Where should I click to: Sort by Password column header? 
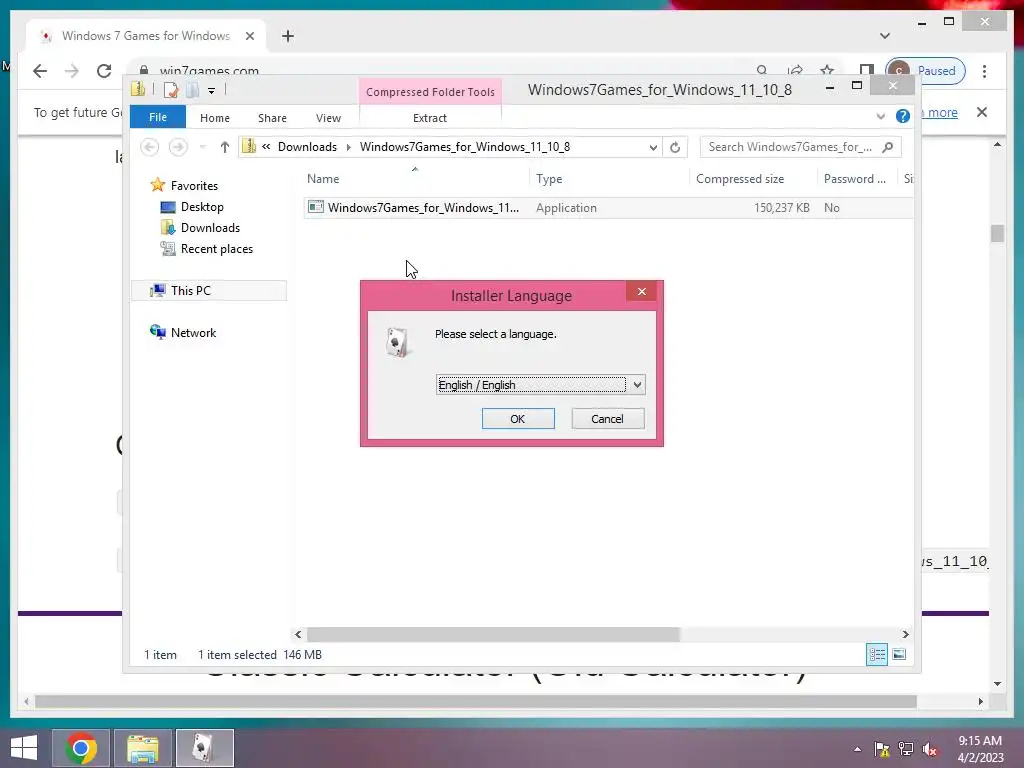pos(854,178)
